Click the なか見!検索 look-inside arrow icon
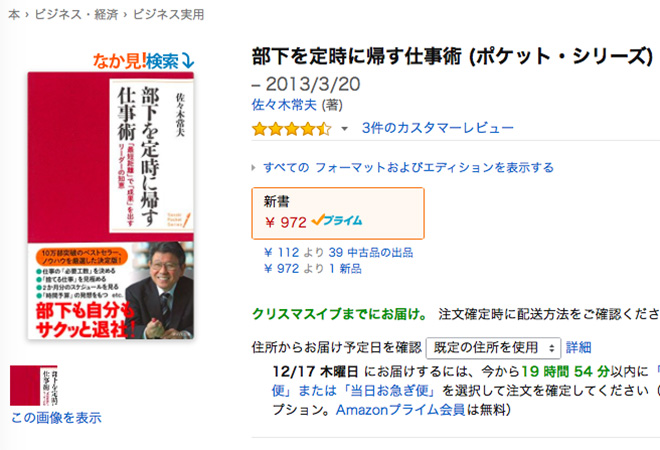 tap(187, 61)
